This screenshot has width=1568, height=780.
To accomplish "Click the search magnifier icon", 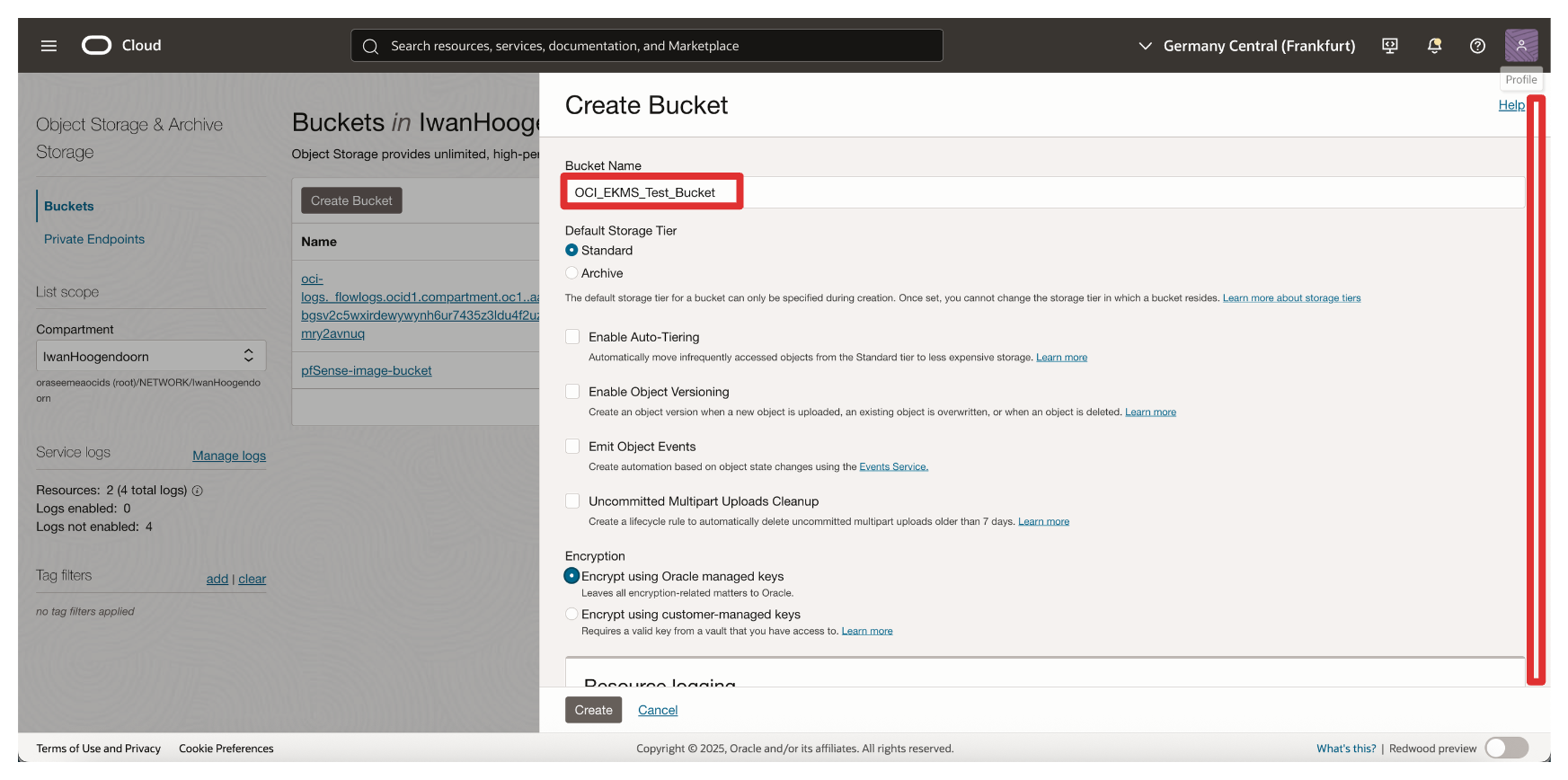I will [370, 46].
